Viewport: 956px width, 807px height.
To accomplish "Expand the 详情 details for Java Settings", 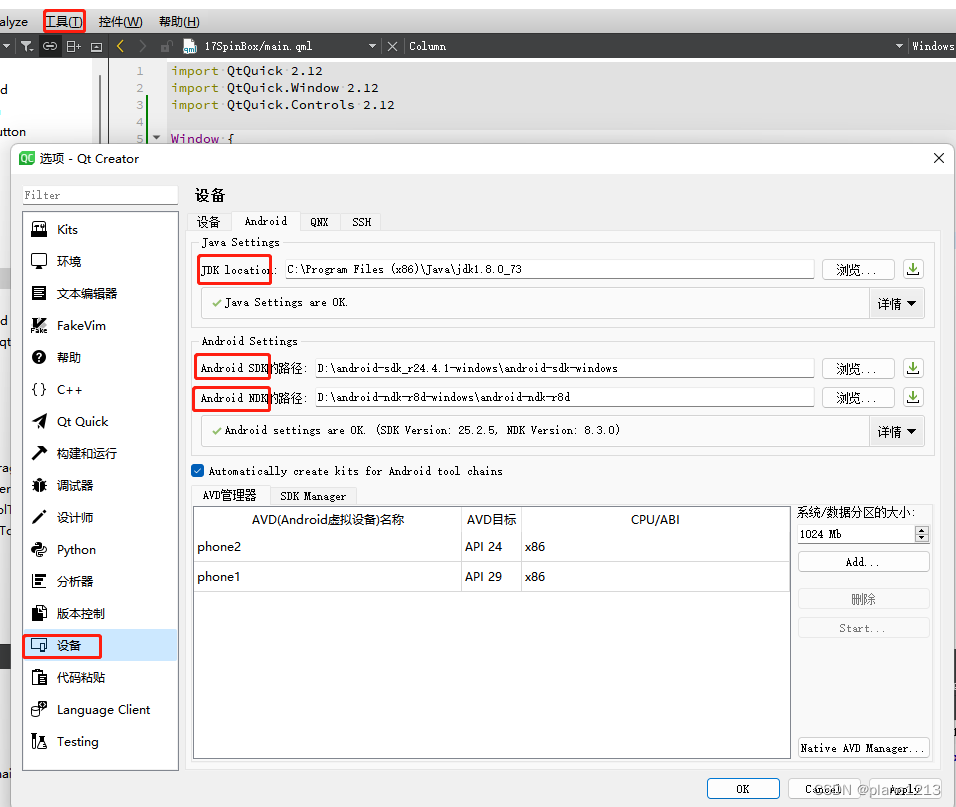I will tap(896, 302).
